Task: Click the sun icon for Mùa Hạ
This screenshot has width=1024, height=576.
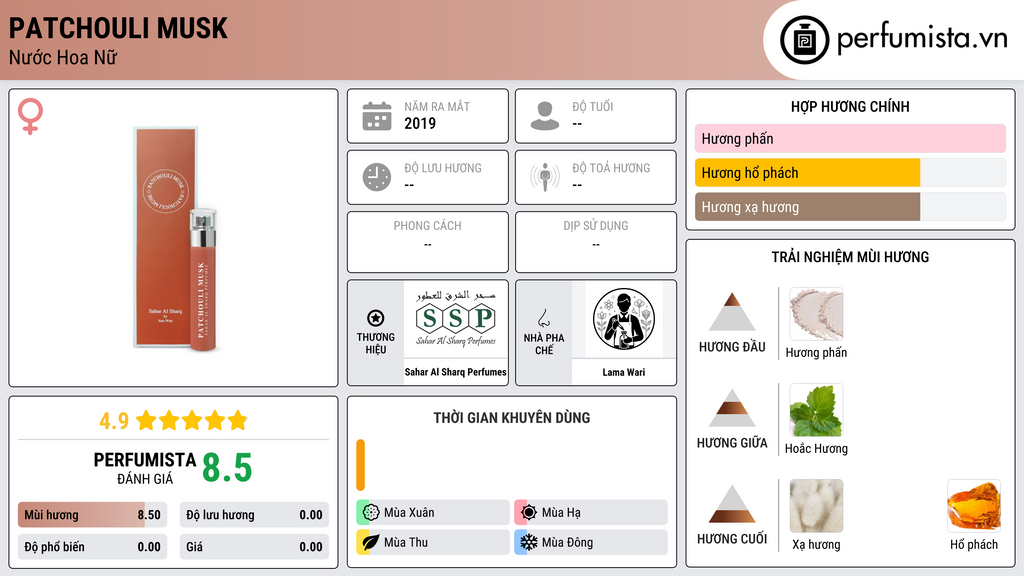Action: tap(529, 513)
